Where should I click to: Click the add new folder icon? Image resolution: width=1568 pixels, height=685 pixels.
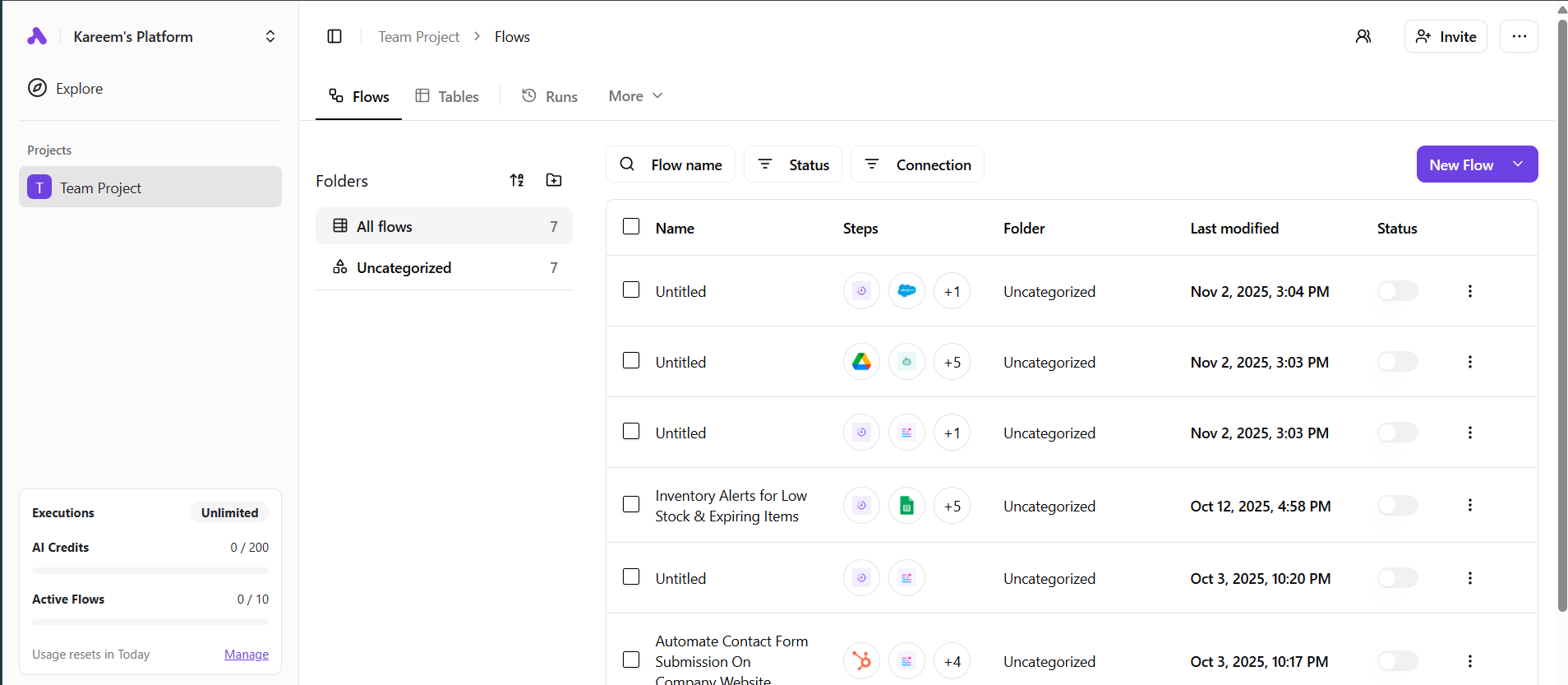[554, 180]
